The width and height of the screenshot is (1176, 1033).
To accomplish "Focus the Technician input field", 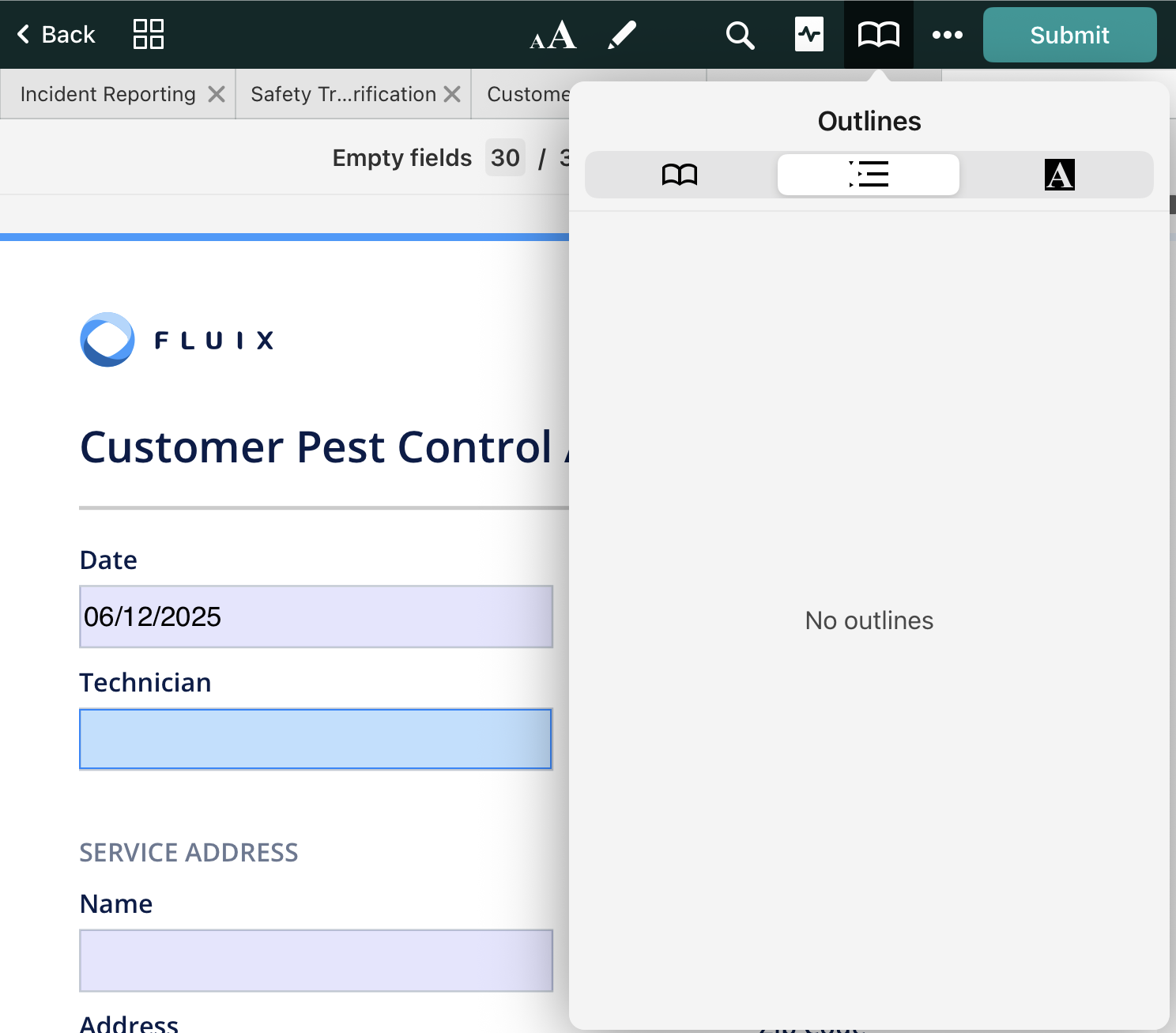I will tap(316, 739).
